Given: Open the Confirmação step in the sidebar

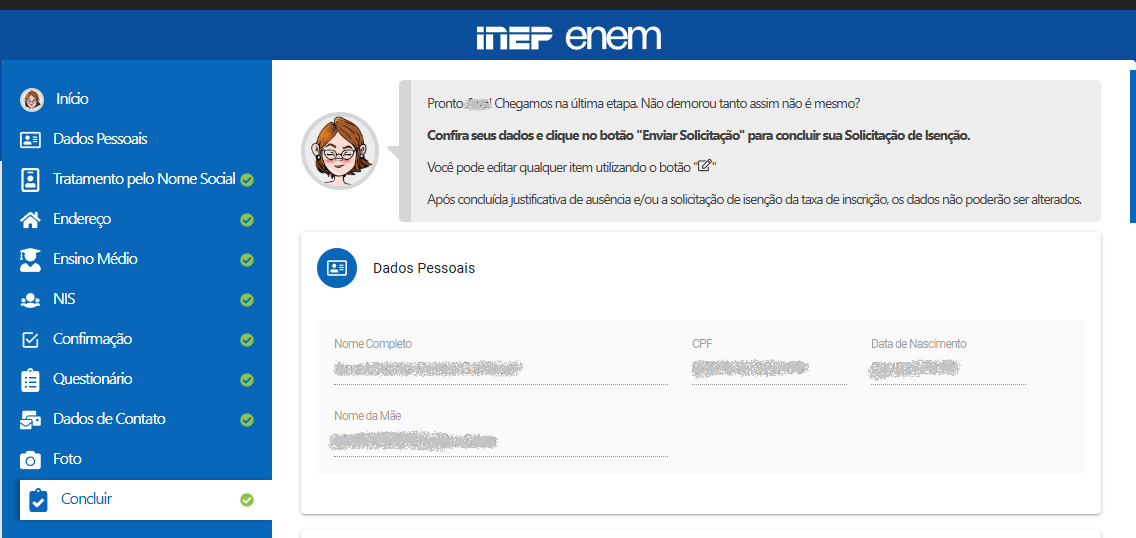Looking at the screenshot, I should tap(92, 339).
